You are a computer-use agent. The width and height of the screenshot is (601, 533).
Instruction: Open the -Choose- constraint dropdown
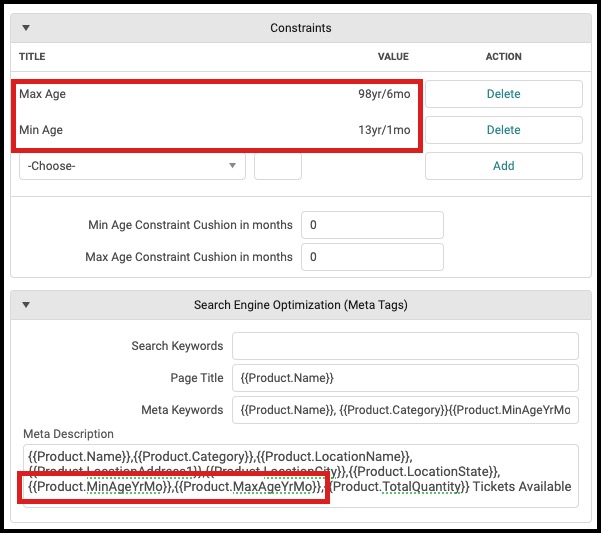[132, 166]
